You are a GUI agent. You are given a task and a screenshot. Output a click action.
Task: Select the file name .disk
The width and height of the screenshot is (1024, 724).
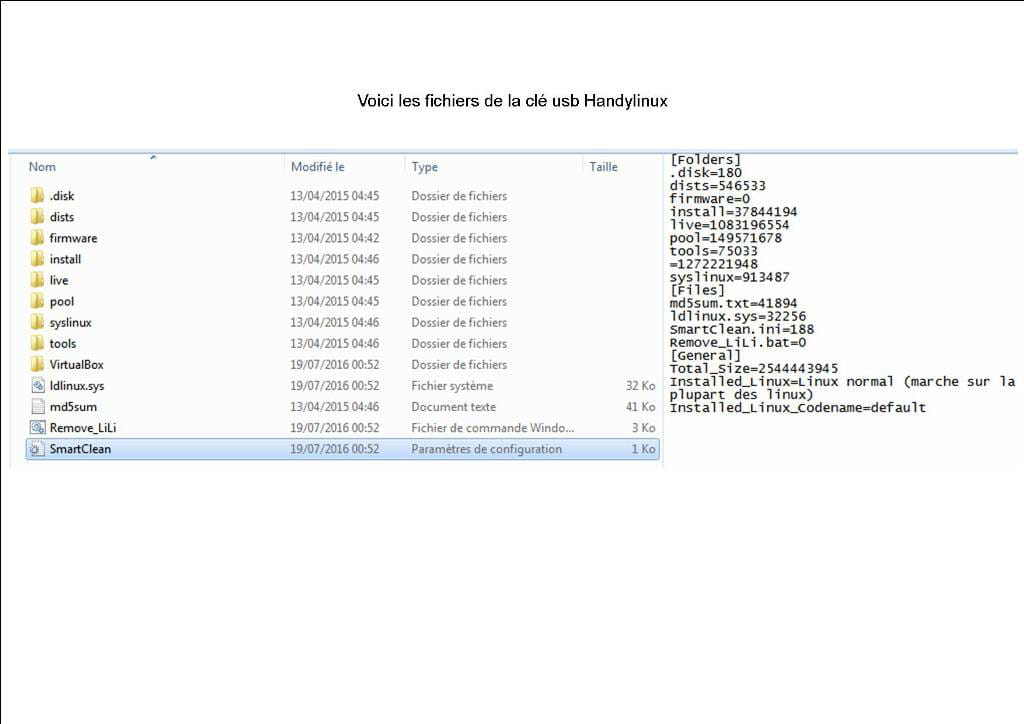point(62,195)
